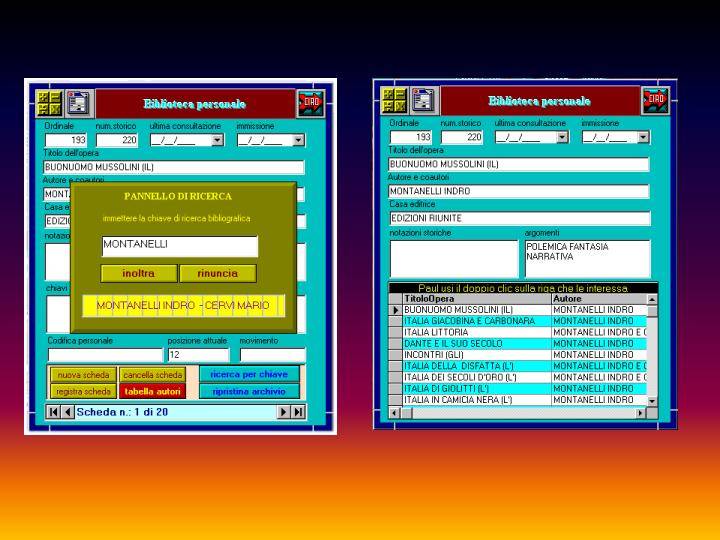The height and width of the screenshot is (540, 720).
Task: Open ultima consultazione date dropdown in right window
Action: [562, 137]
